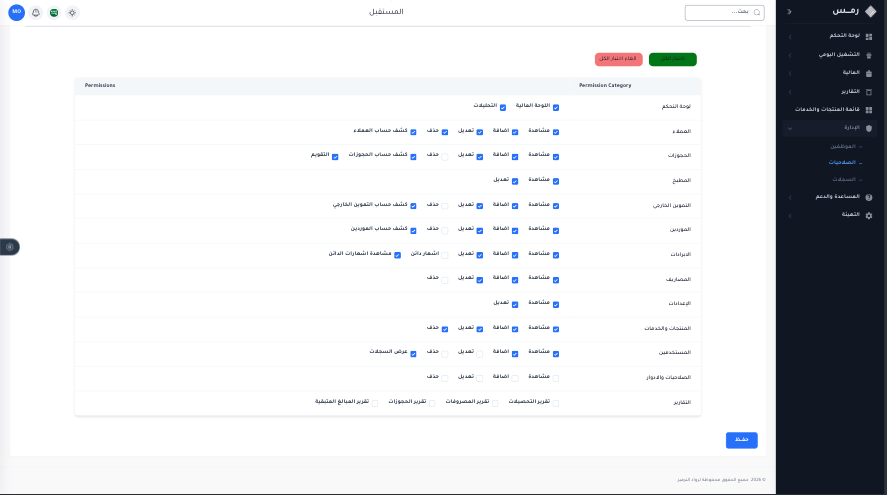Expand المساعدة والدعم menu chevron
The width and height of the screenshot is (887, 495).
point(790,197)
